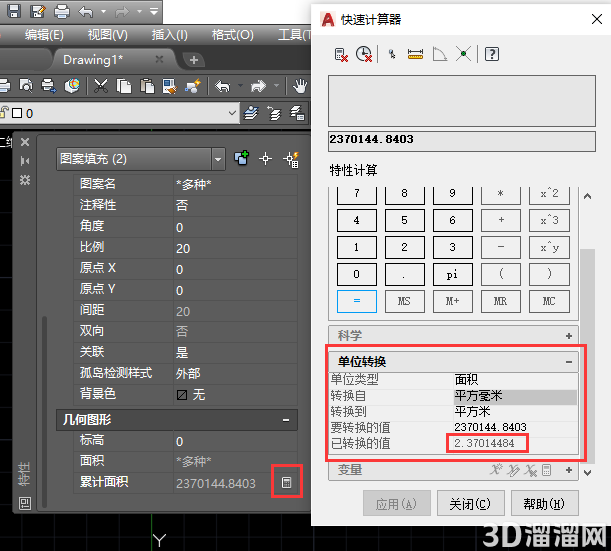This screenshot has width=611, height=551.
Task: Select the Pan hand tool
Action: click(x=300, y=86)
